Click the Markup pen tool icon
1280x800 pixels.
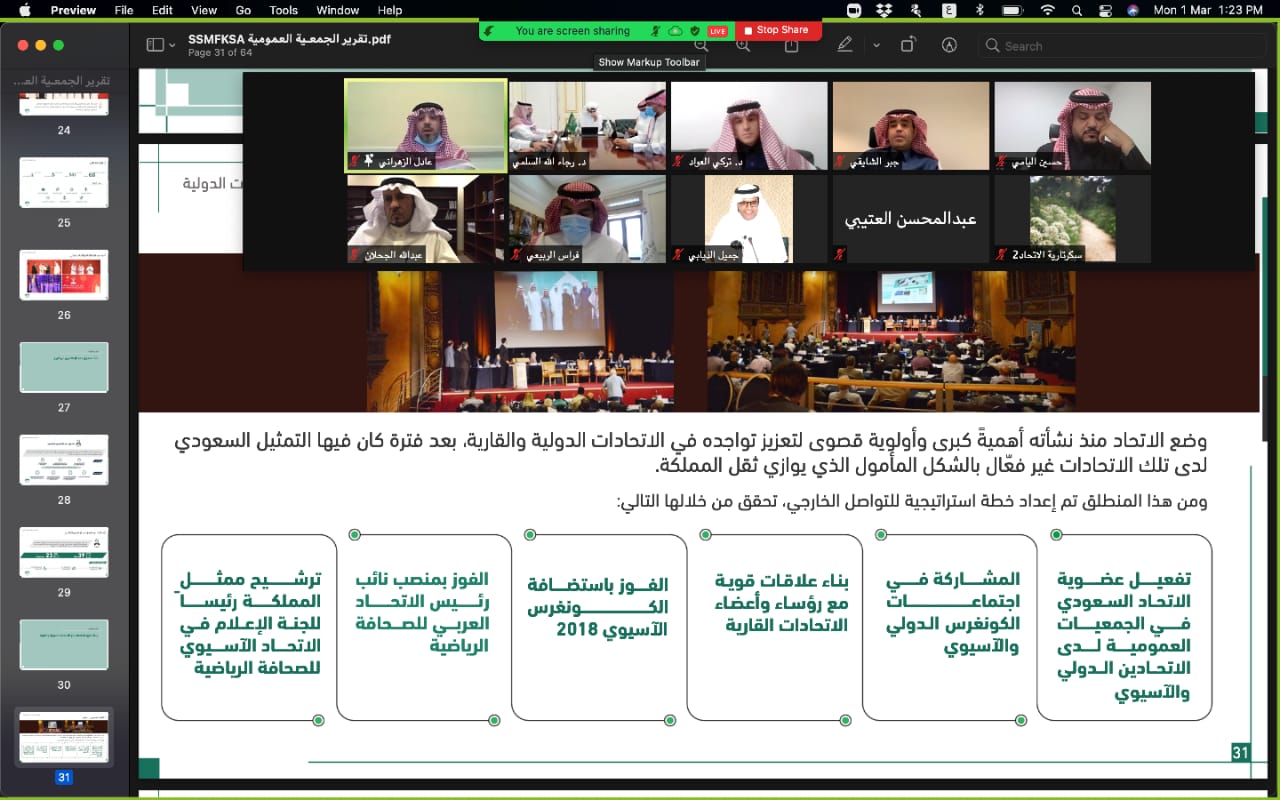click(845, 45)
